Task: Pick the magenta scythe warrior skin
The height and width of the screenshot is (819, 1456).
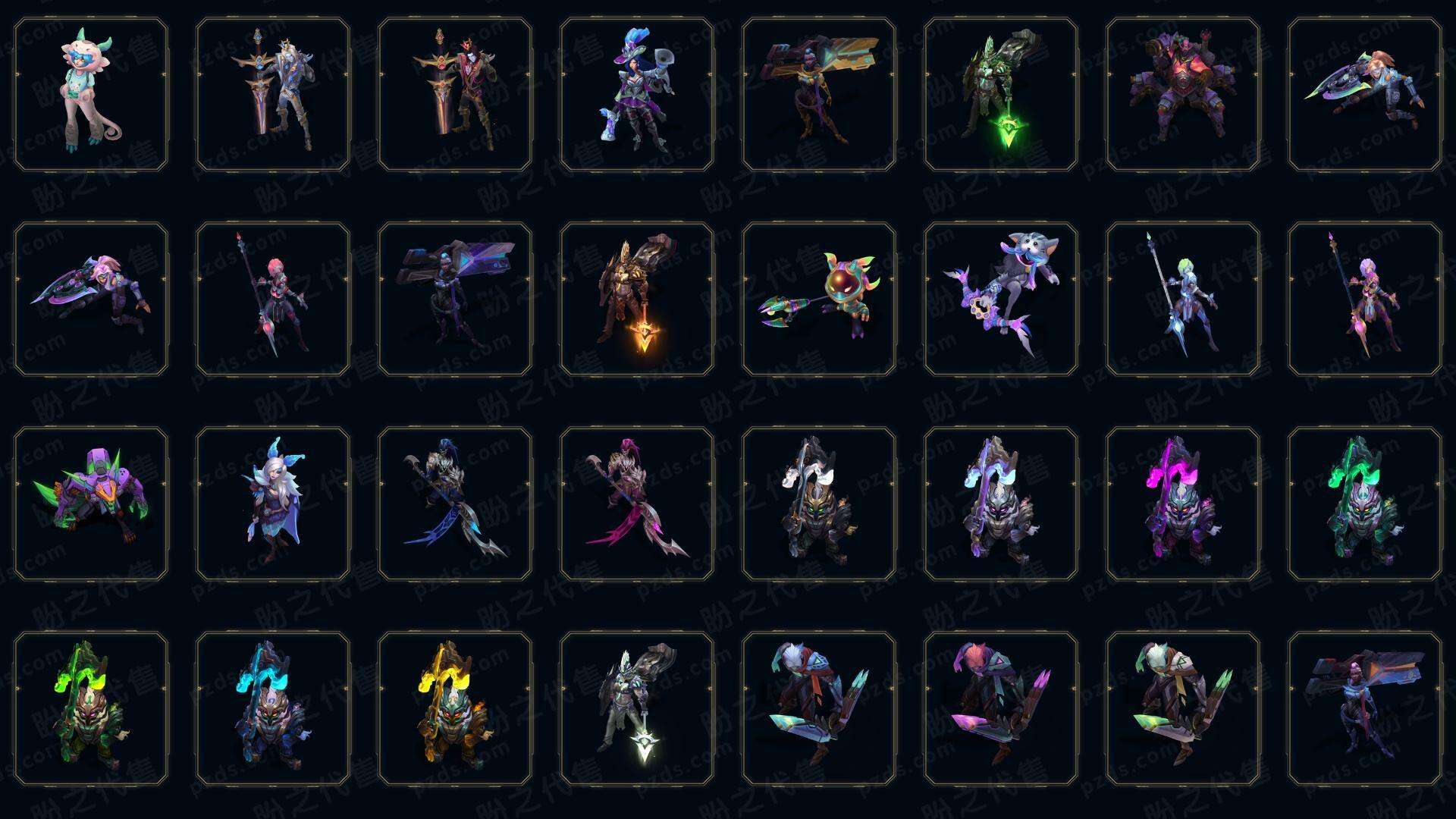Action: pyautogui.click(x=637, y=504)
